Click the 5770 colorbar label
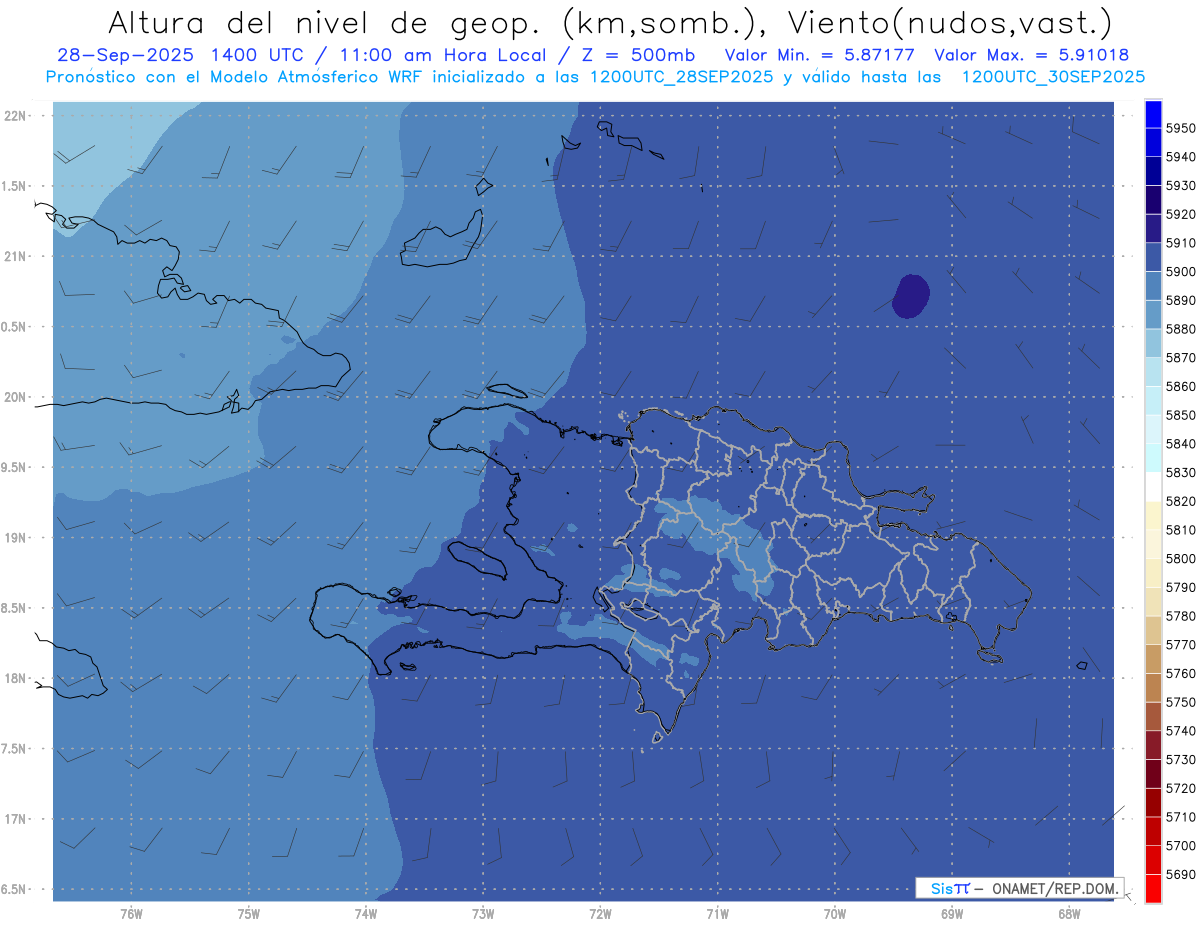Image resolution: width=1200 pixels, height=927 pixels. pos(1180,645)
